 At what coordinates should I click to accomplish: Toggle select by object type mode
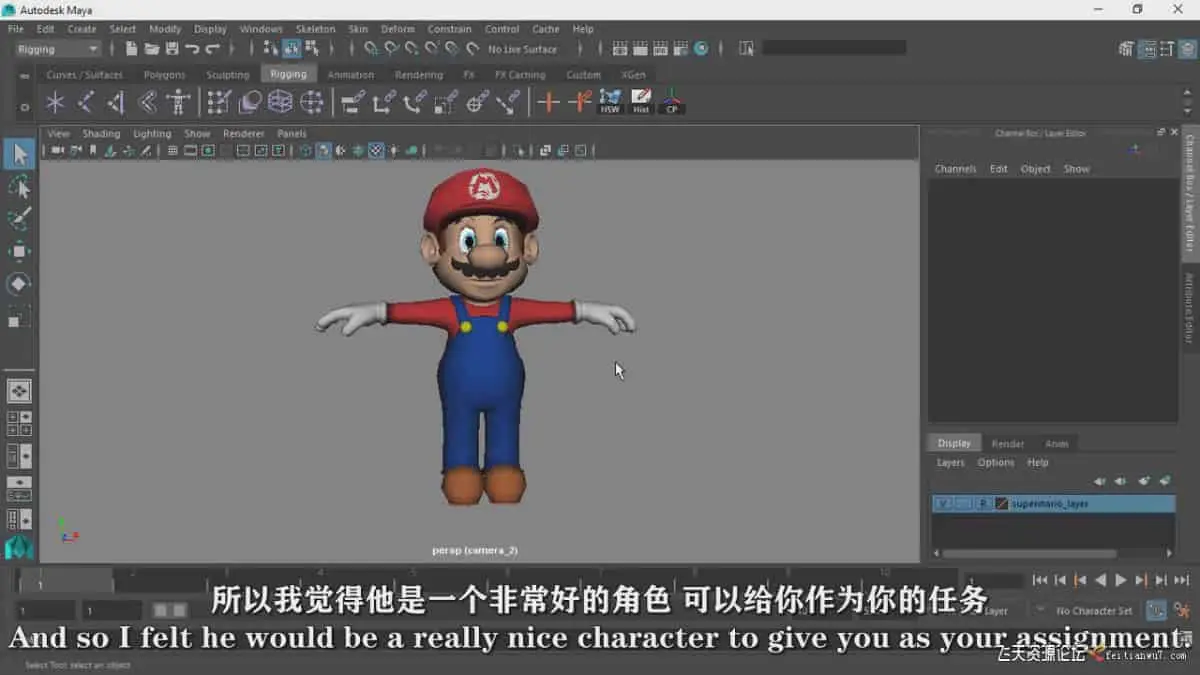click(291, 48)
